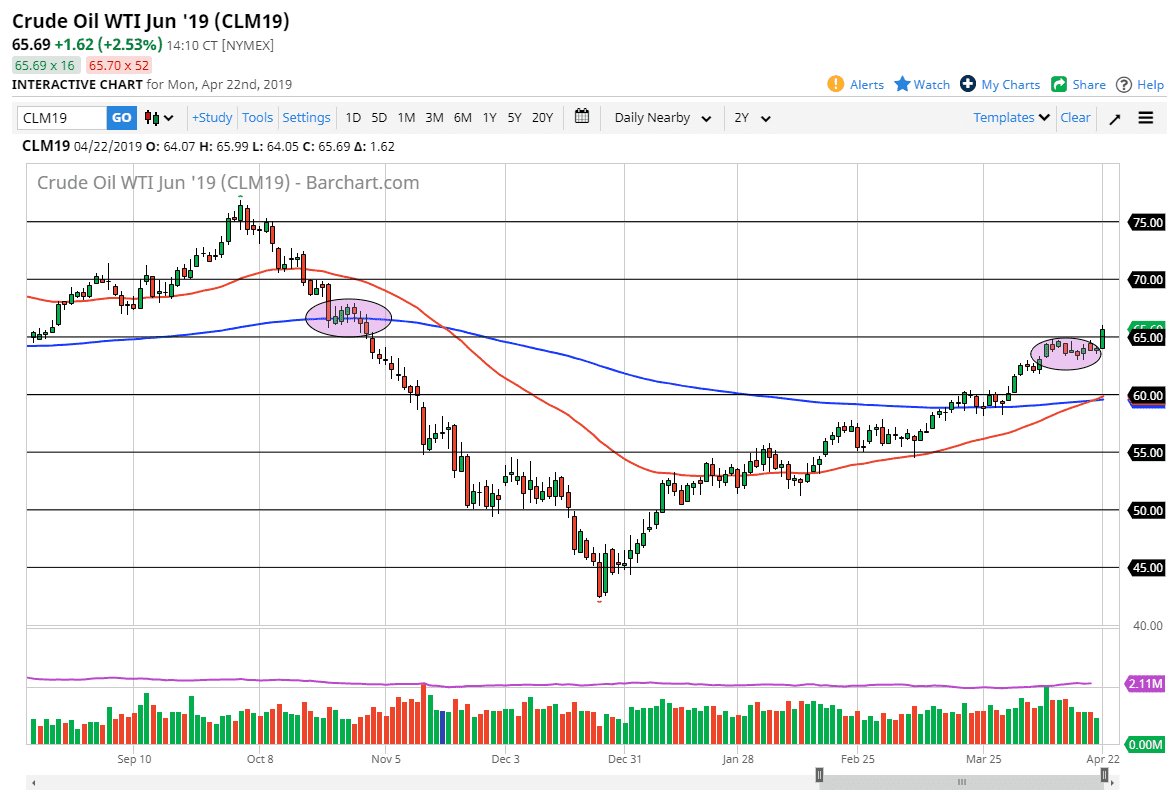
Task: Click the Alerts bell icon
Action: [x=836, y=84]
